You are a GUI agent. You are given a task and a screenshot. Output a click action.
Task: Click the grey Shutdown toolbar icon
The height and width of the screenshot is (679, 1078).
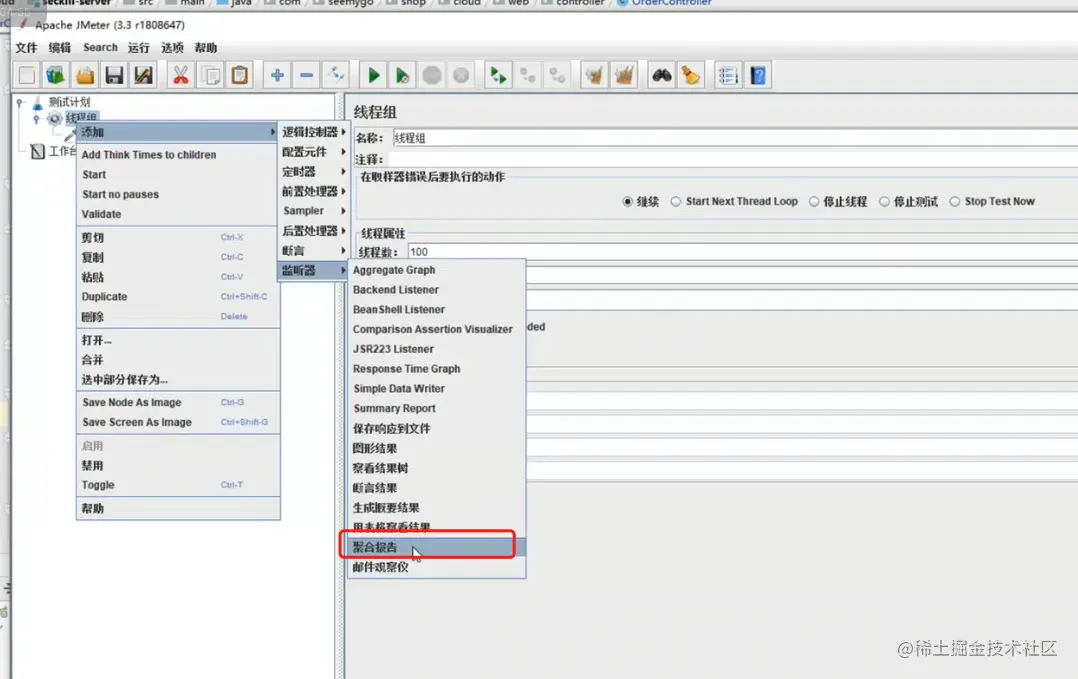coord(461,75)
